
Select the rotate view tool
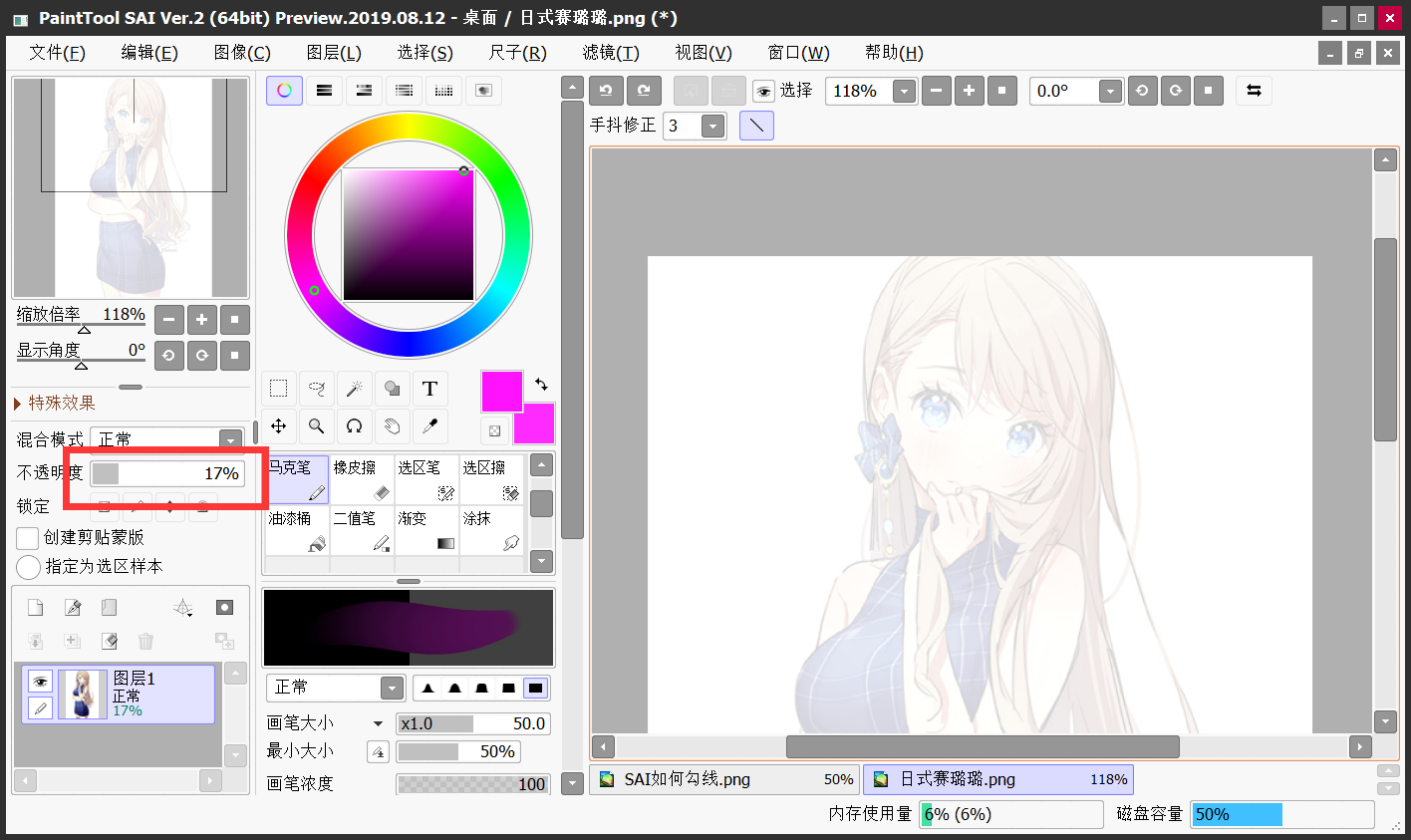354,426
